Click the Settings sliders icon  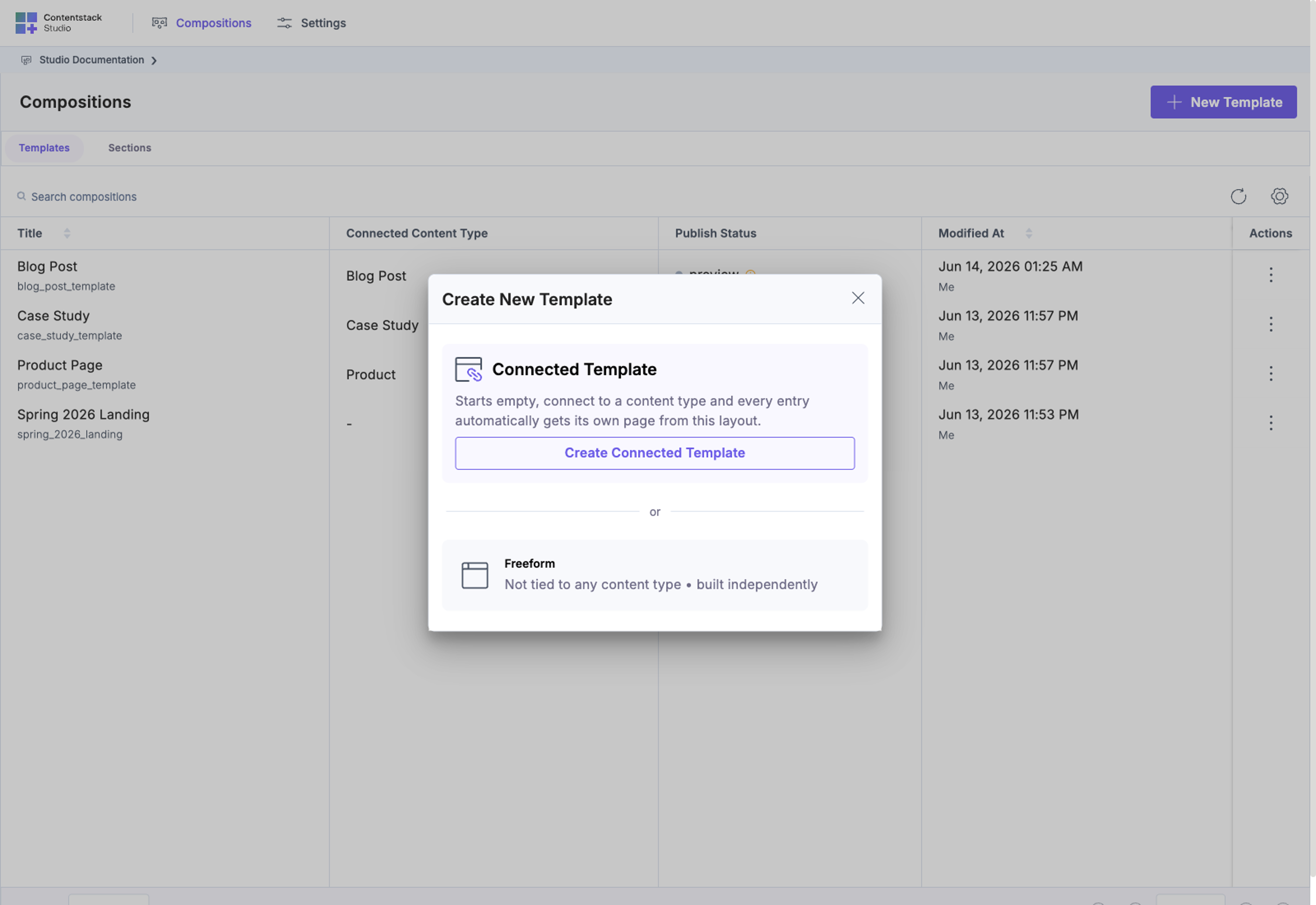(x=284, y=23)
